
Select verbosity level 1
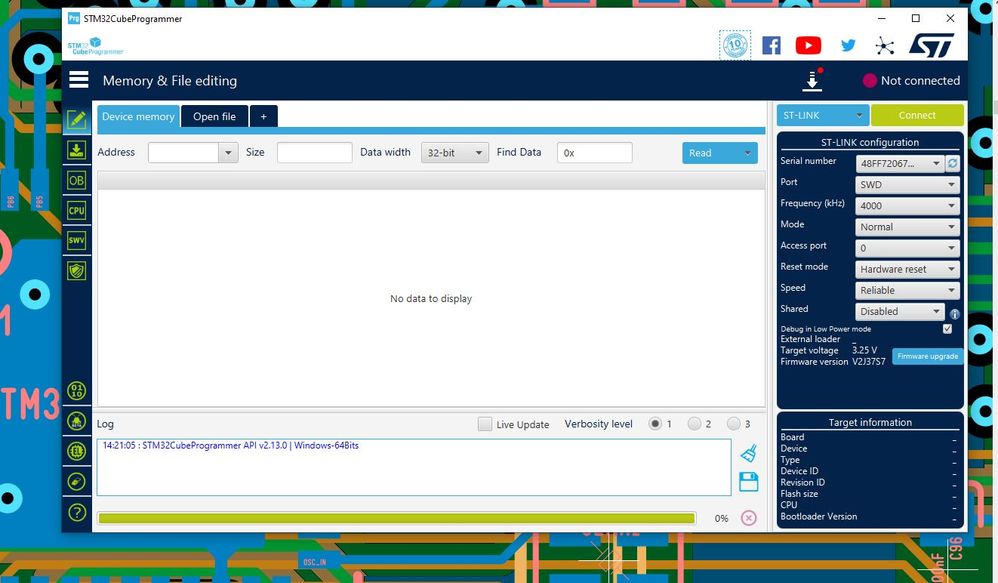655,423
